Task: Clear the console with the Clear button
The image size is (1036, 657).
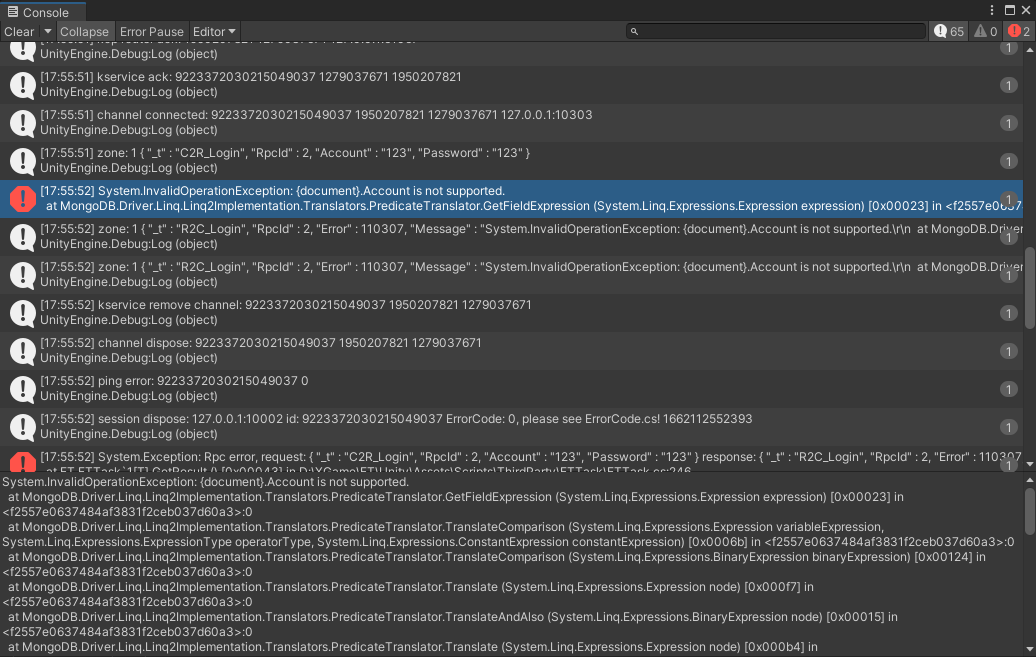Action: click(19, 32)
